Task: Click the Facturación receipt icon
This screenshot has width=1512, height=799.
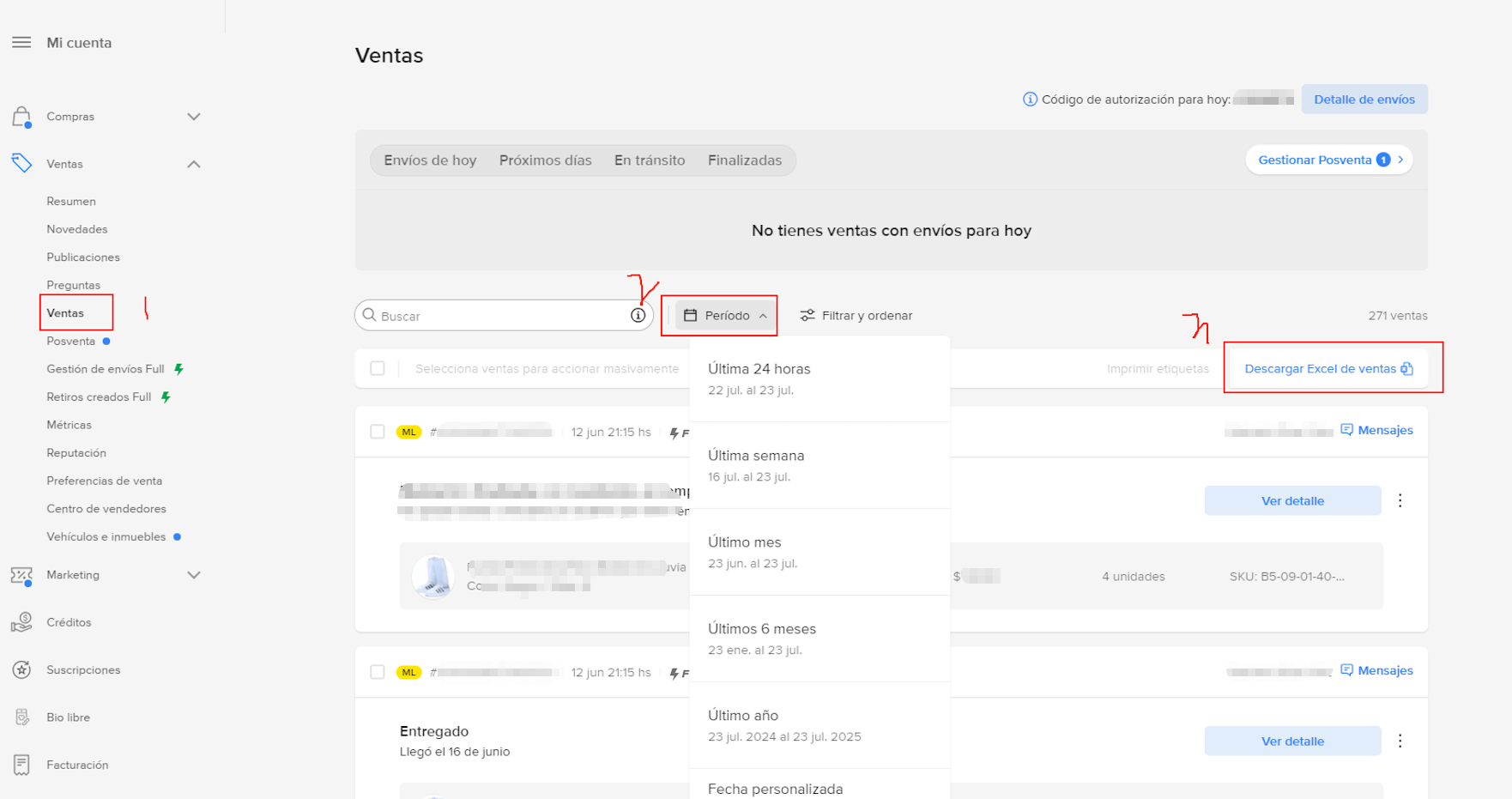Action: point(21,765)
